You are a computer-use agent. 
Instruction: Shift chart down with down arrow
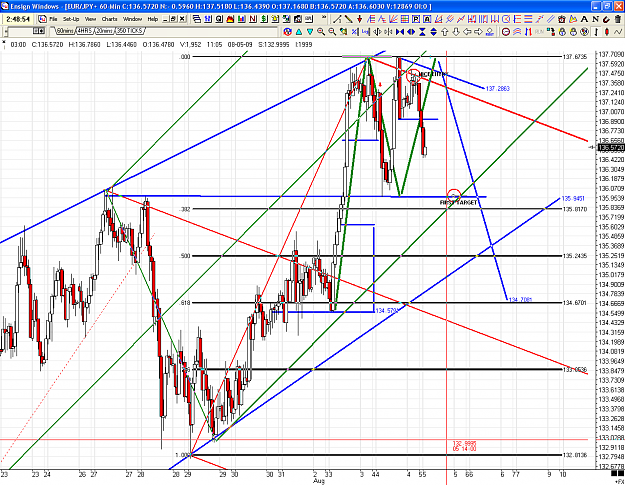click(456, 31)
